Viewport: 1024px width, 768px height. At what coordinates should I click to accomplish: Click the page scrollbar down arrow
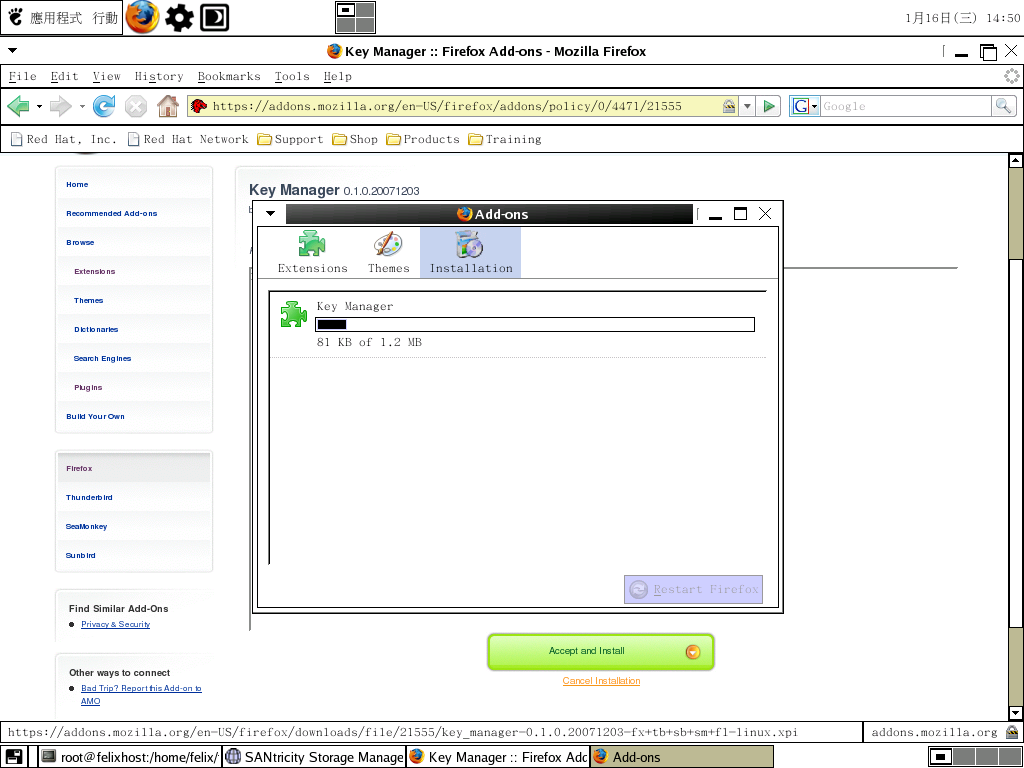pyautogui.click(x=1015, y=712)
